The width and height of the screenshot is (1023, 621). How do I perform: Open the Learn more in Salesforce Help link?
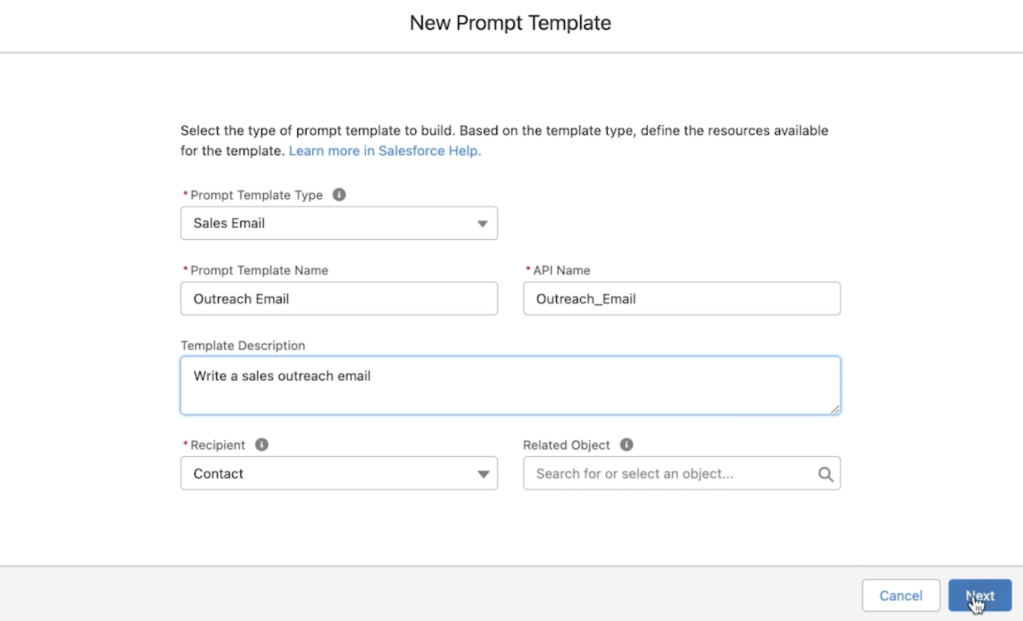click(x=385, y=151)
